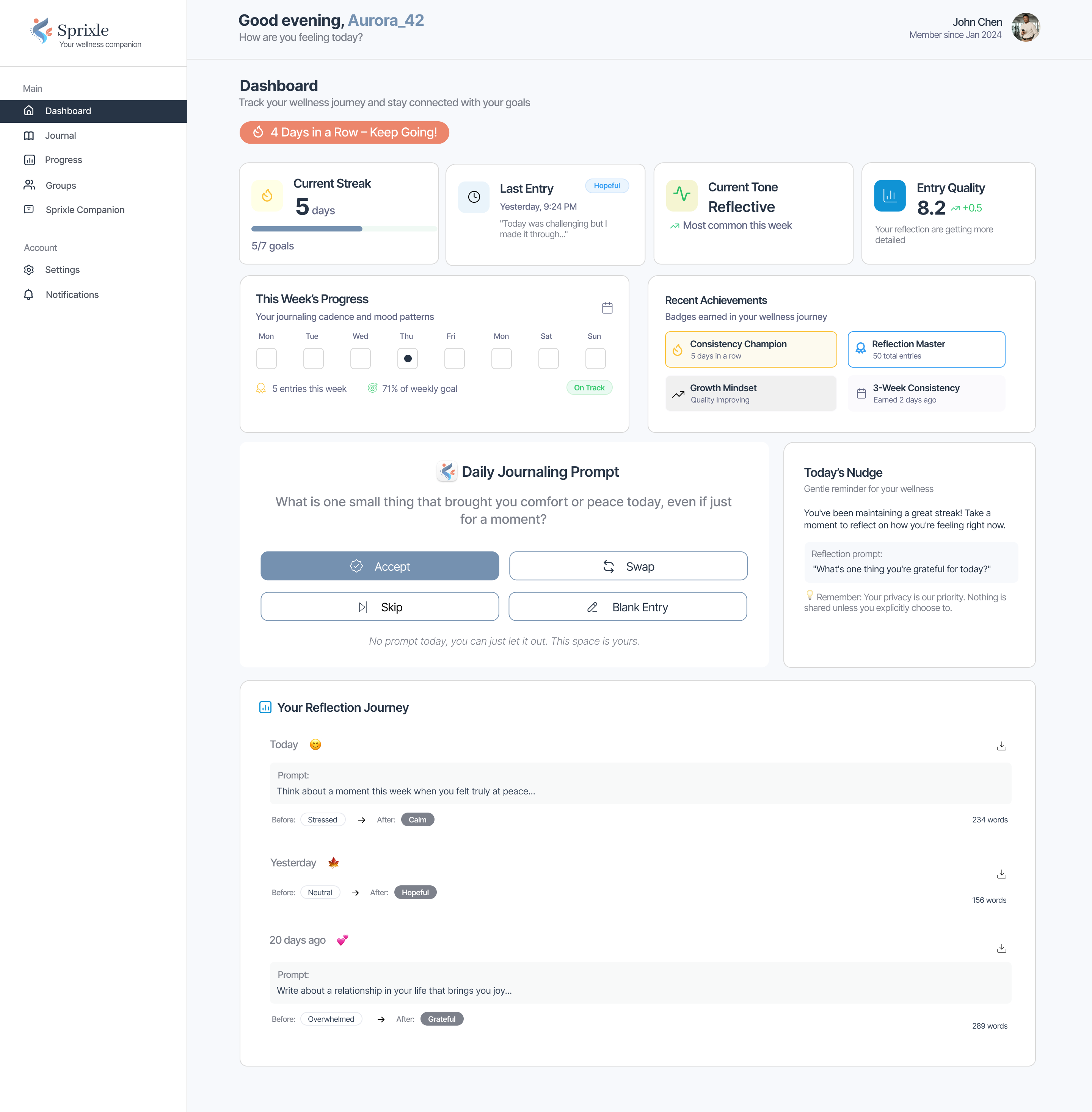Image resolution: width=1092 pixels, height=1112 pixels.
Task: Go to Sprixle Companion in sidebar
Action: (84, 210)
